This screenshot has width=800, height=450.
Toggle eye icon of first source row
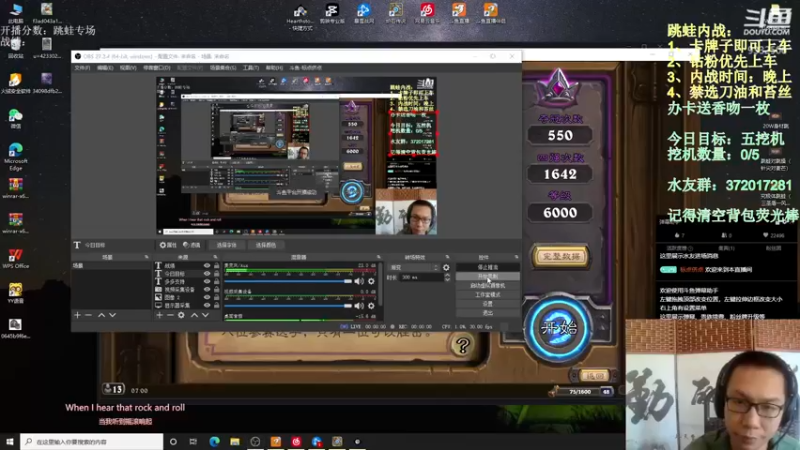(207, 266)
